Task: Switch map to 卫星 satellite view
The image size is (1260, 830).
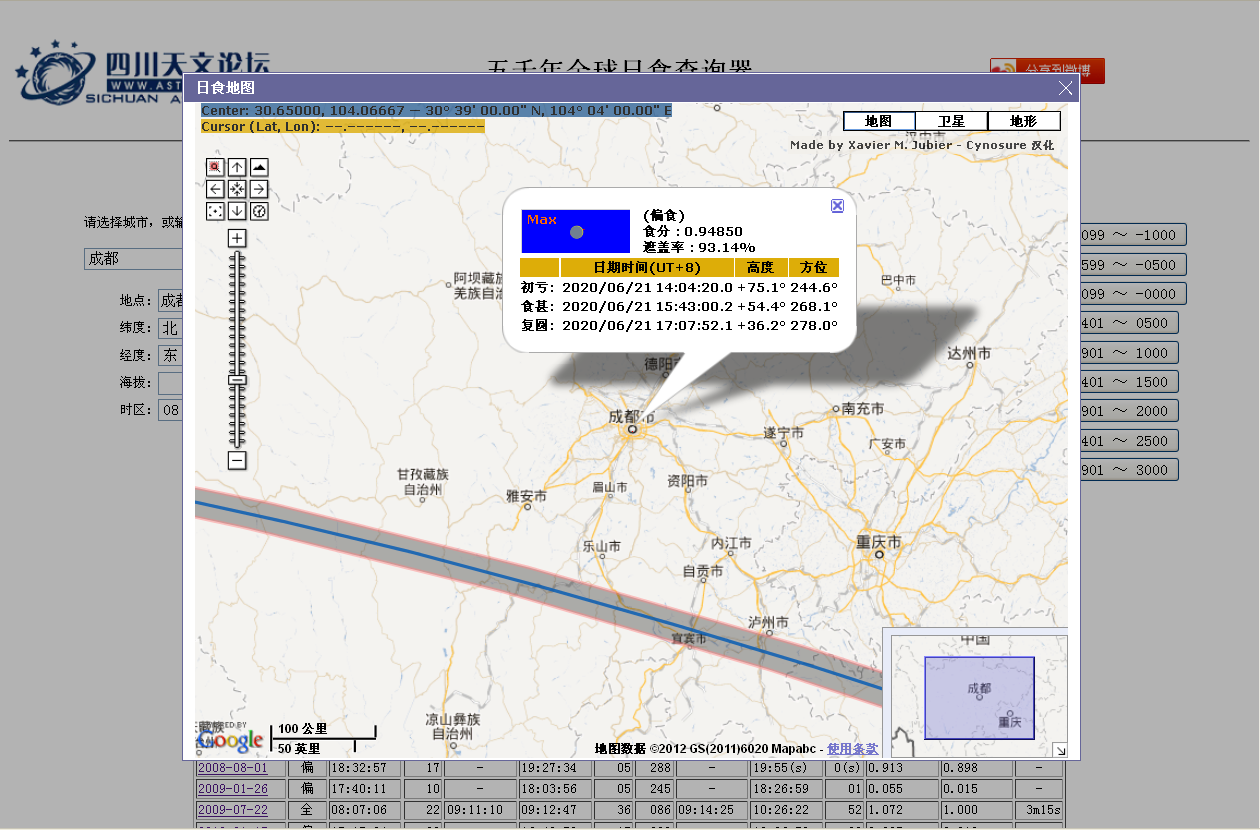Action: click(x=951, y=121)
